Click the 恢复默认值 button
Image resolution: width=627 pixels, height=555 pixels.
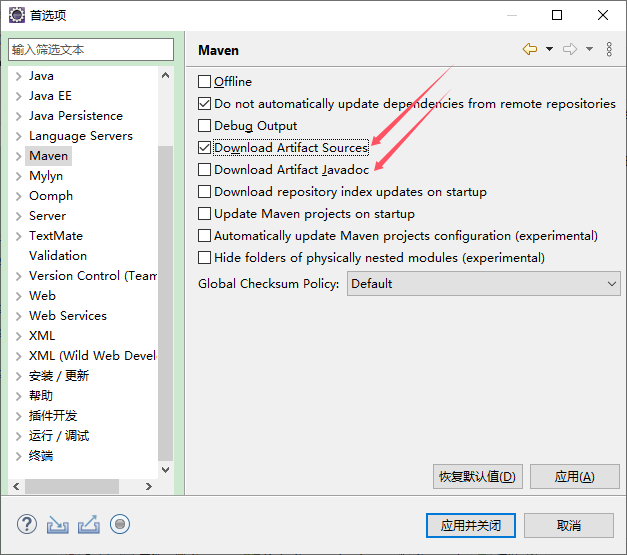tap(478, 477)
